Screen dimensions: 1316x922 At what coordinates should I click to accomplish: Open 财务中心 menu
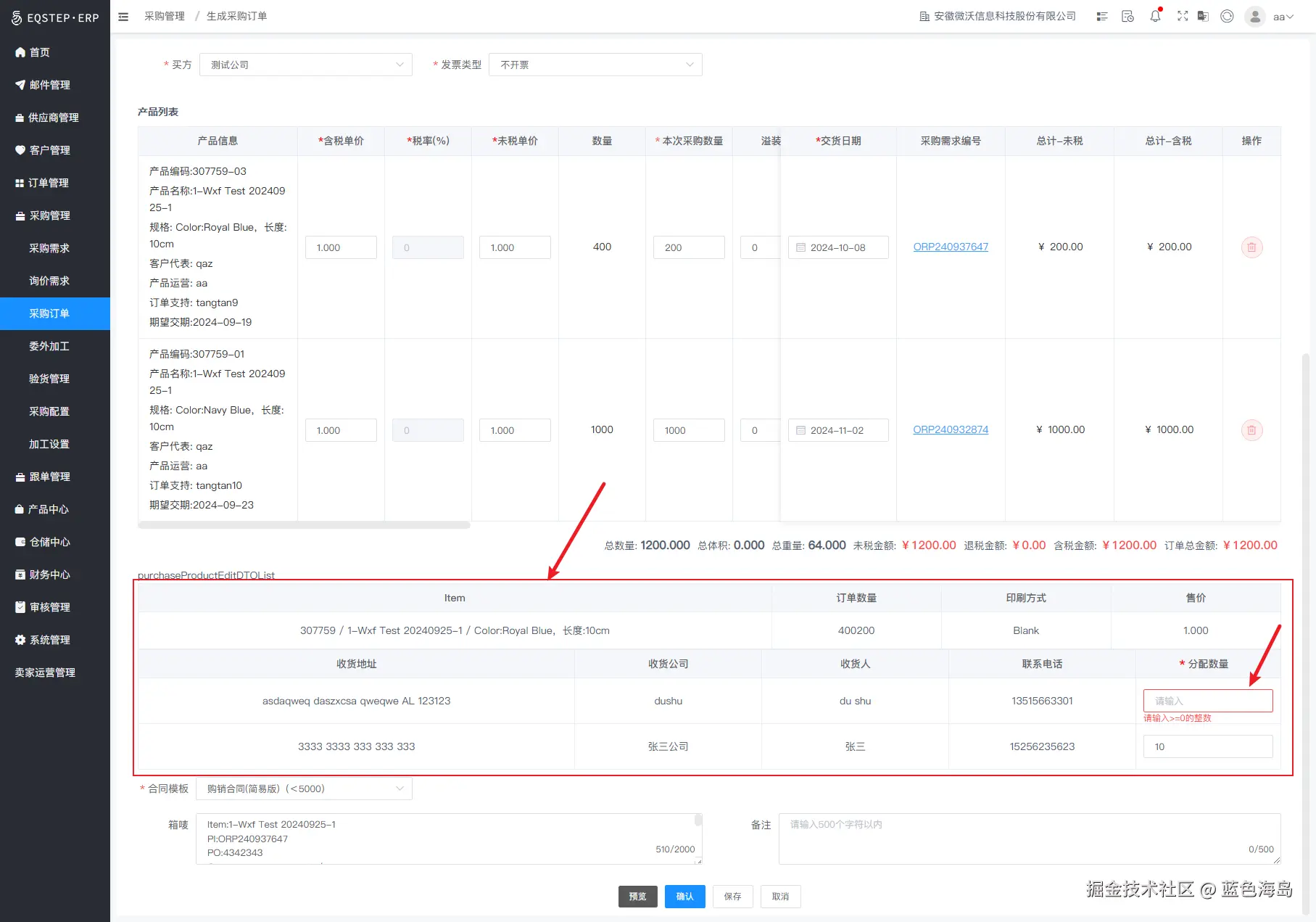pos(55,575)
